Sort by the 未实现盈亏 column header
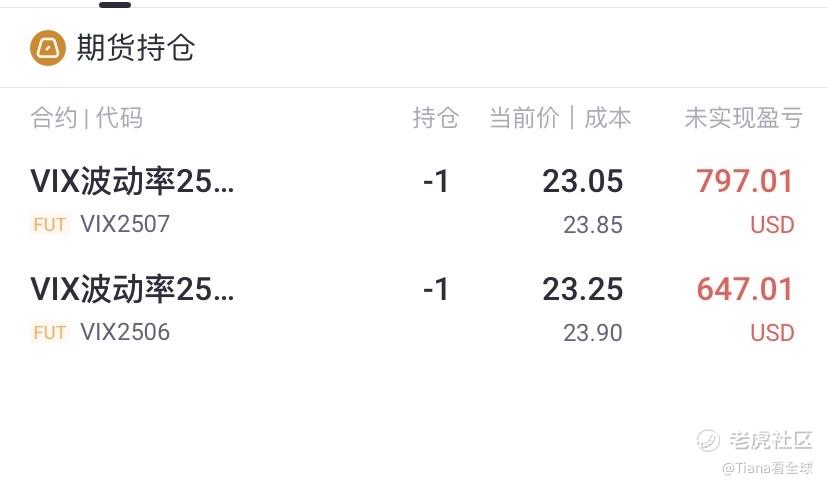 [x=744, y=117]
